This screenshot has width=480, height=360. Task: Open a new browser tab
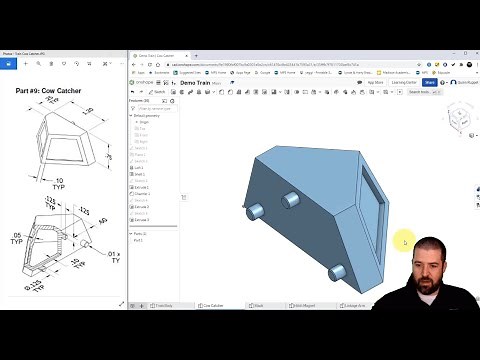point(196,56)
